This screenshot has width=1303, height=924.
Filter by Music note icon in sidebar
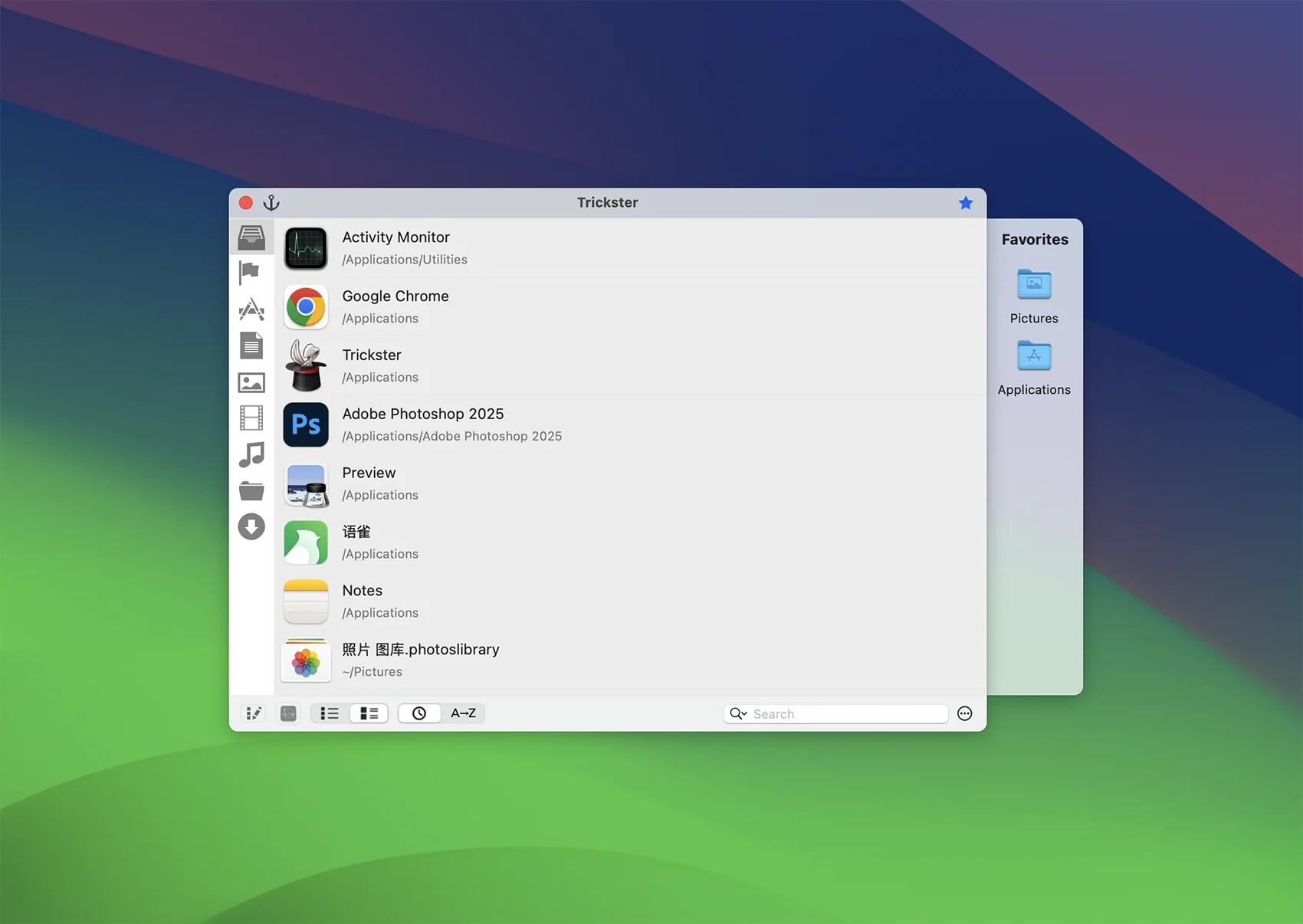click(x=251, y=454)
